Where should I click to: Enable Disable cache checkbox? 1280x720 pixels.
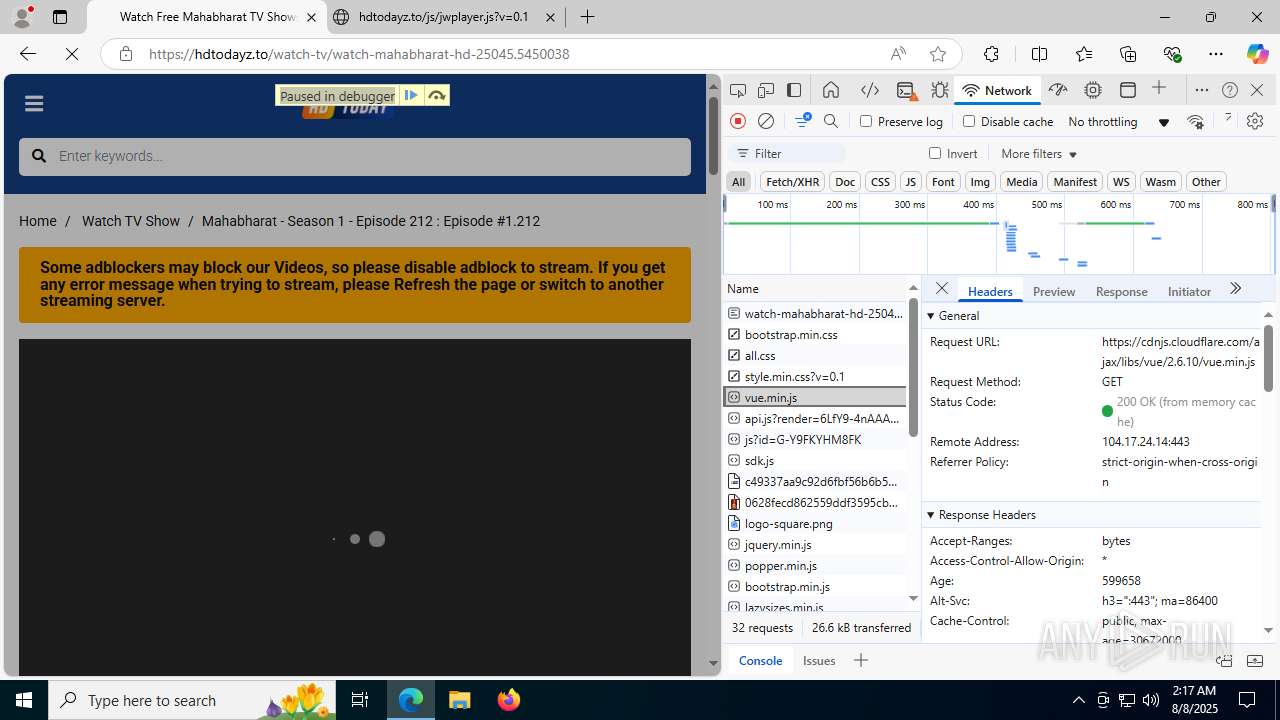point(968,121)
